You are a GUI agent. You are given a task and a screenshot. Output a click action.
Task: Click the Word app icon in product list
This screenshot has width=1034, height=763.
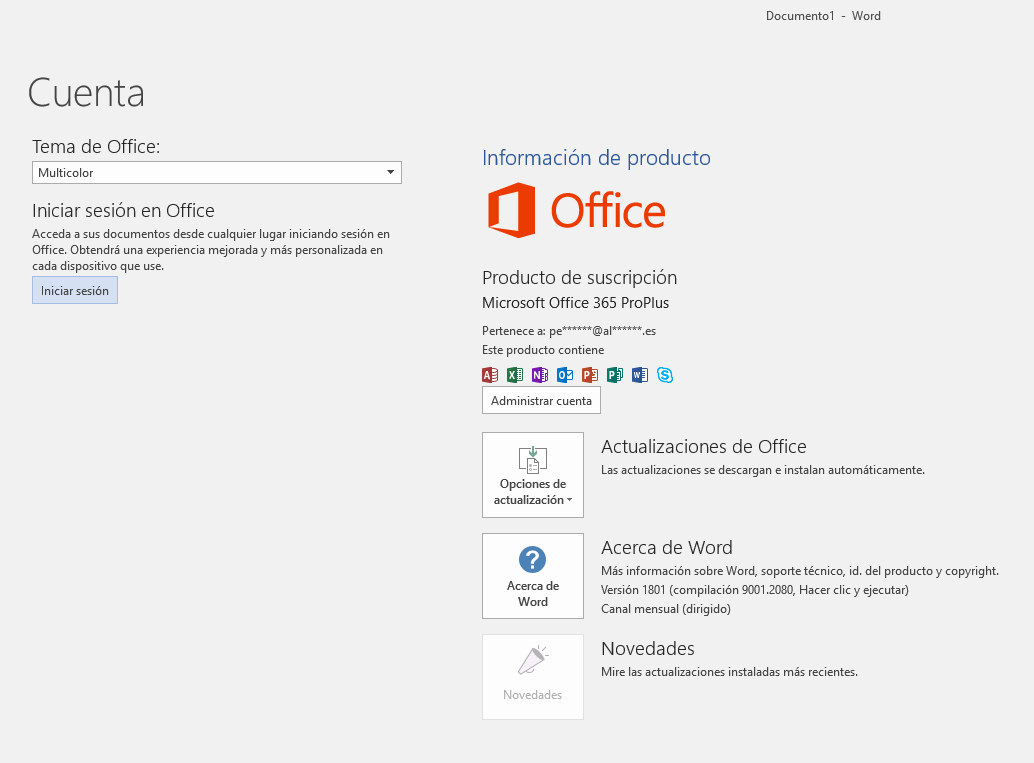(640, 375)
